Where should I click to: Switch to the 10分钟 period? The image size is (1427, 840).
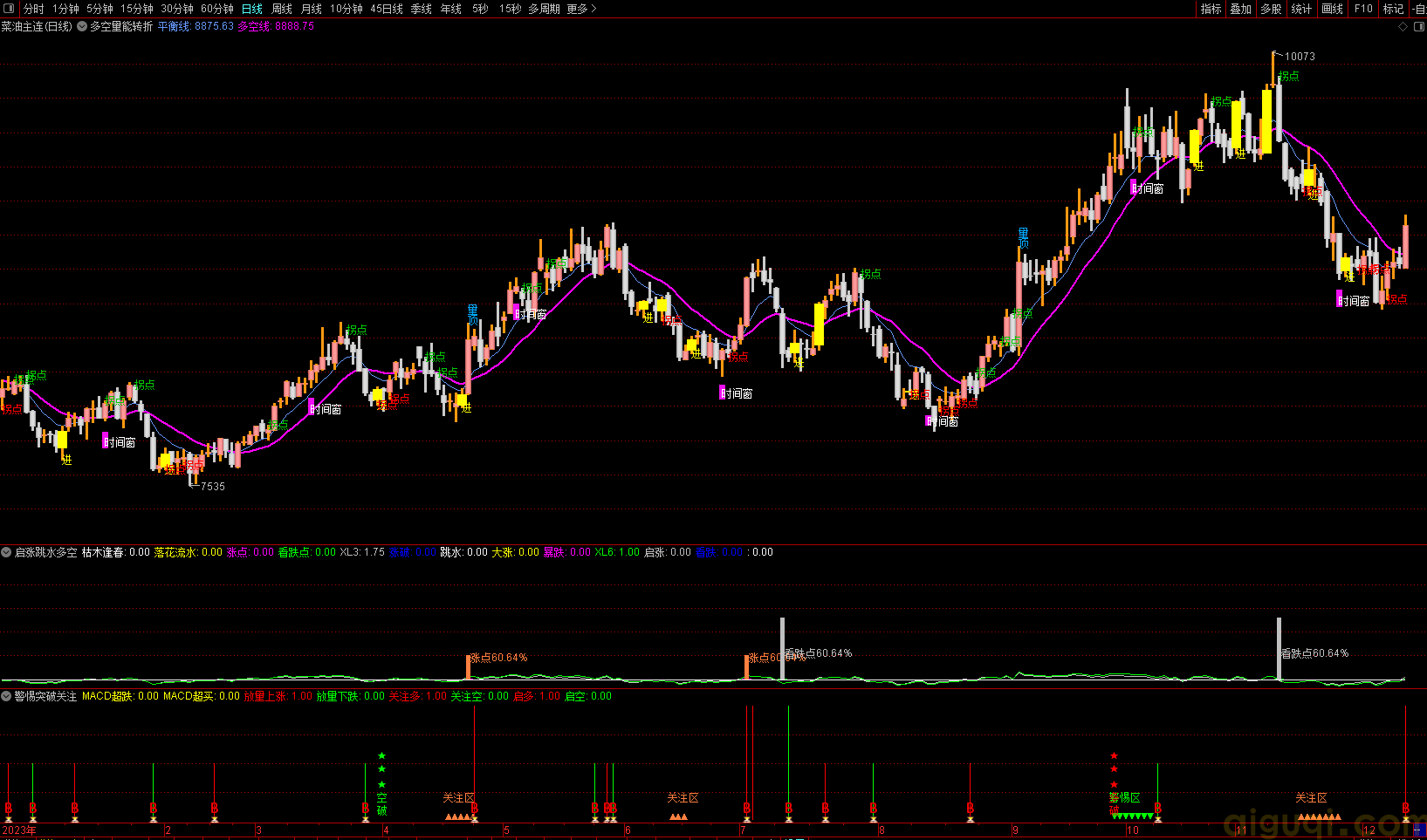(x=346, y=9)
